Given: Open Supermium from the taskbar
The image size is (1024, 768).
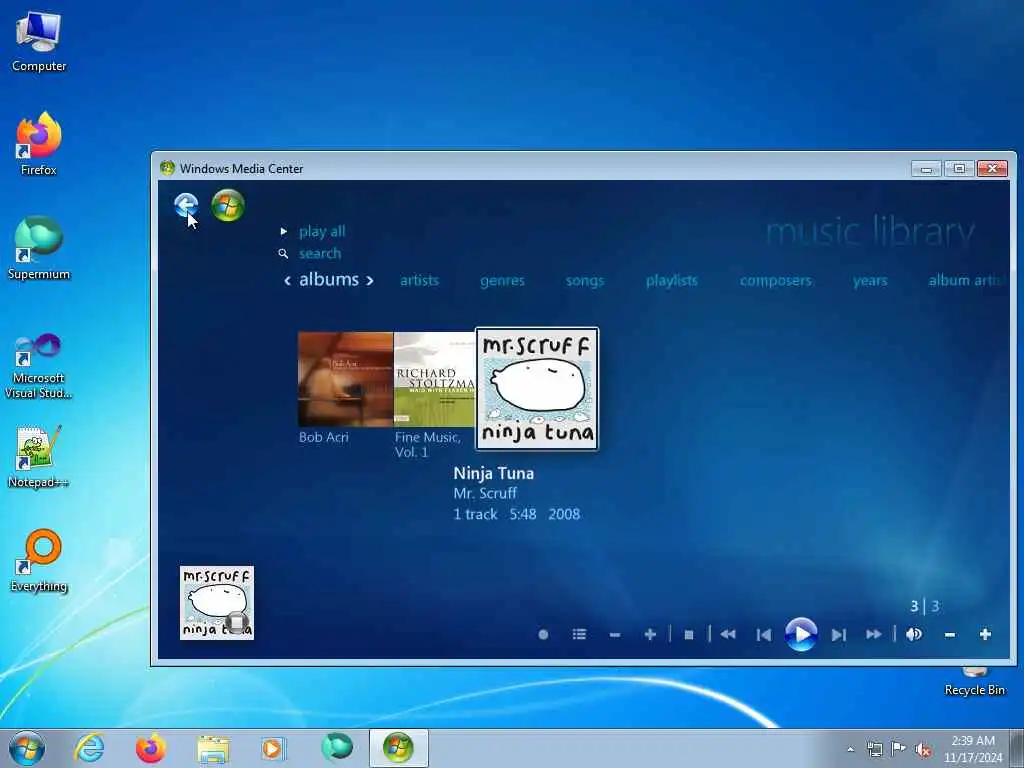Looking at the screenshot, I should click(337, 748).
